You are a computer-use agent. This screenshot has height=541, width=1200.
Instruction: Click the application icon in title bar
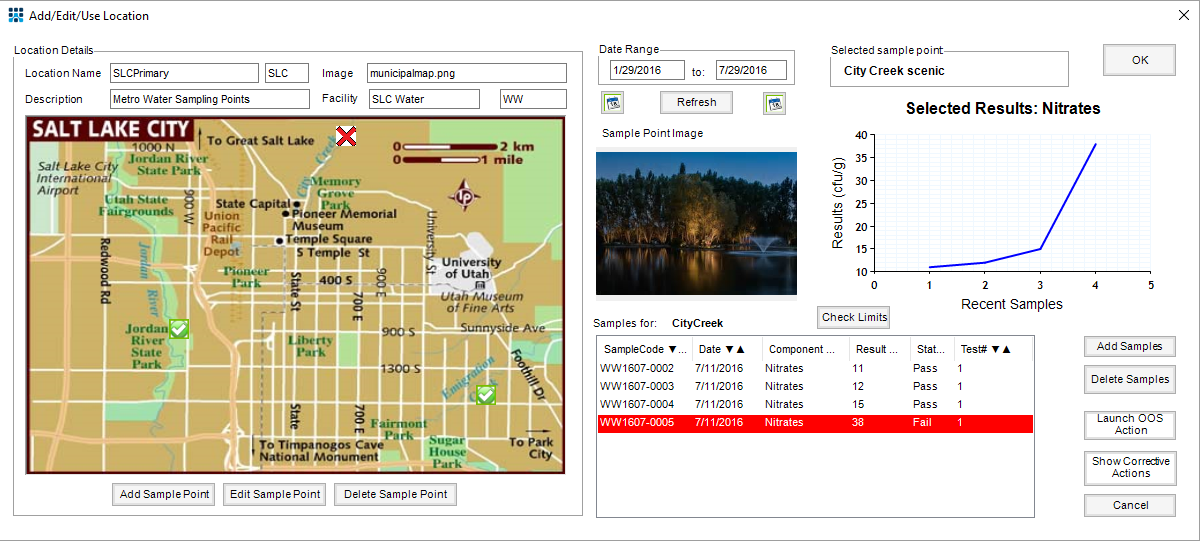(16, 15)
